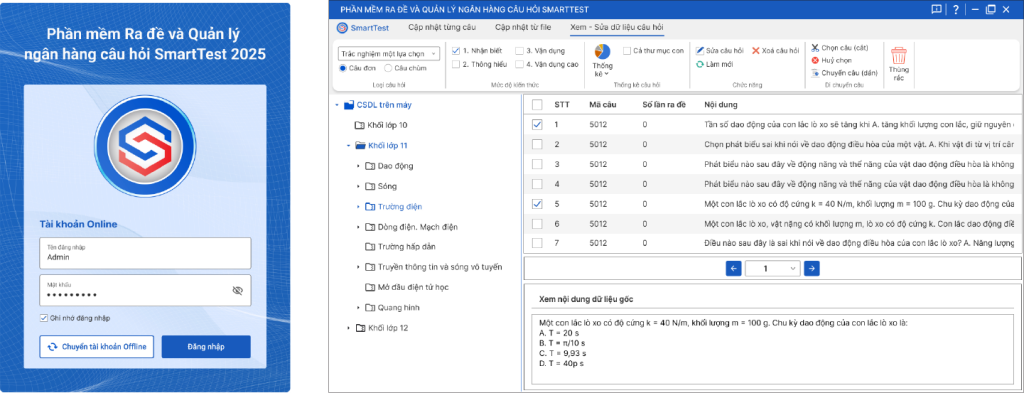Image resolution: width=1024 pixels, height=393 pixels.
Task: Open the Trắc nghiệm một lựa chọn dropdown
Action: pos(389,53)
